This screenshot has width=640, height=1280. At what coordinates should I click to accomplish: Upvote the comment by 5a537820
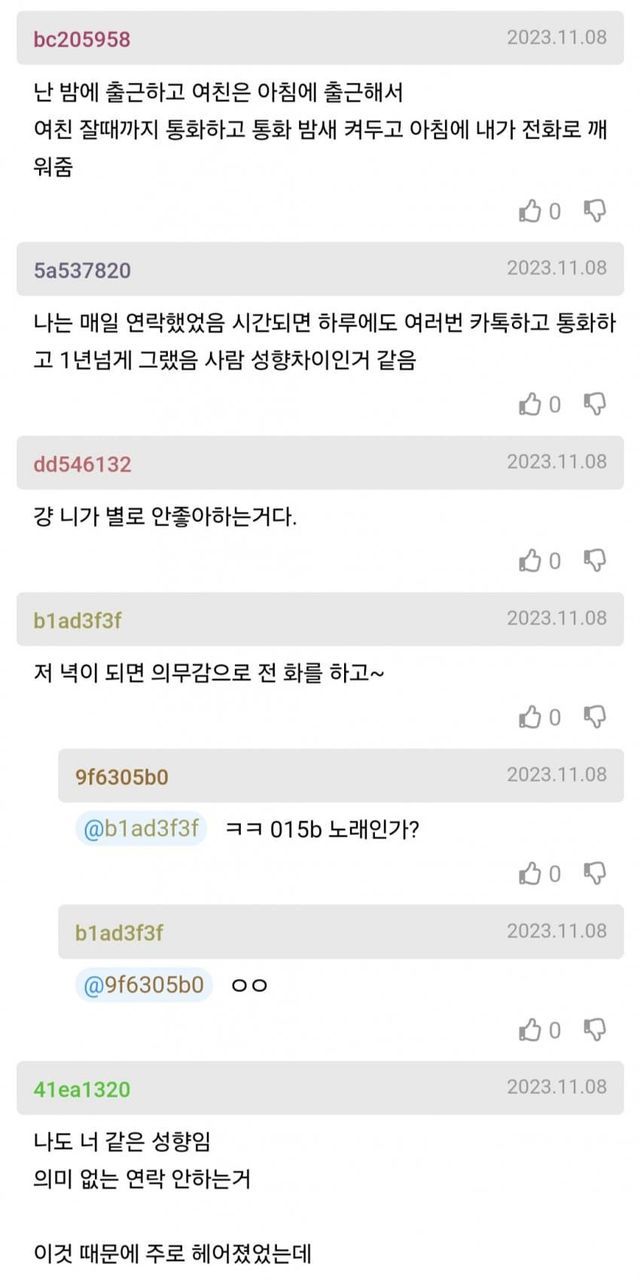[x=530, y=404]
